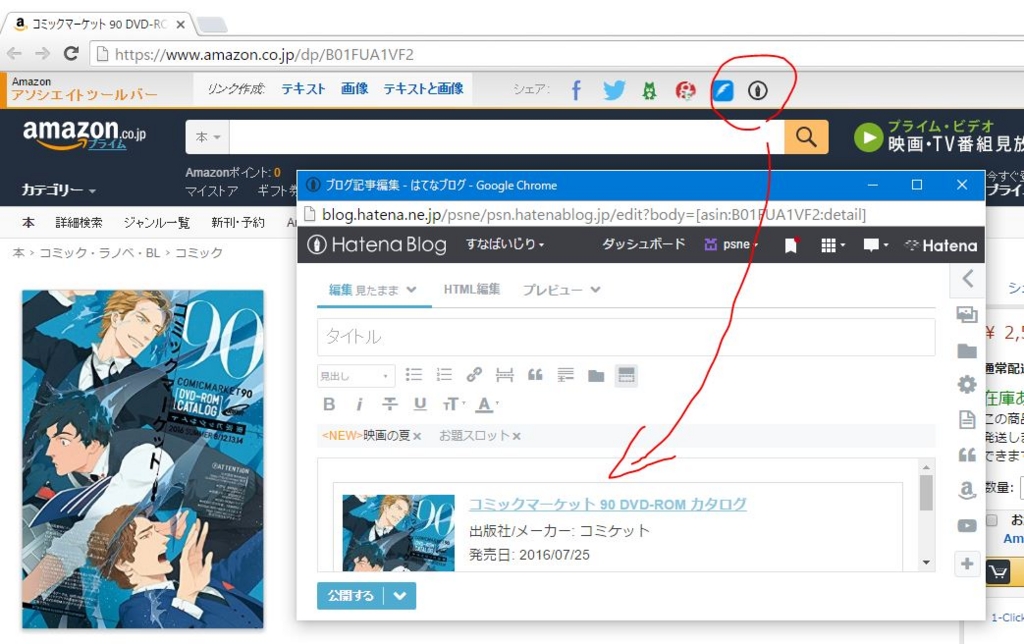Click the orange Amazon search magnifier button

point(806,137)
